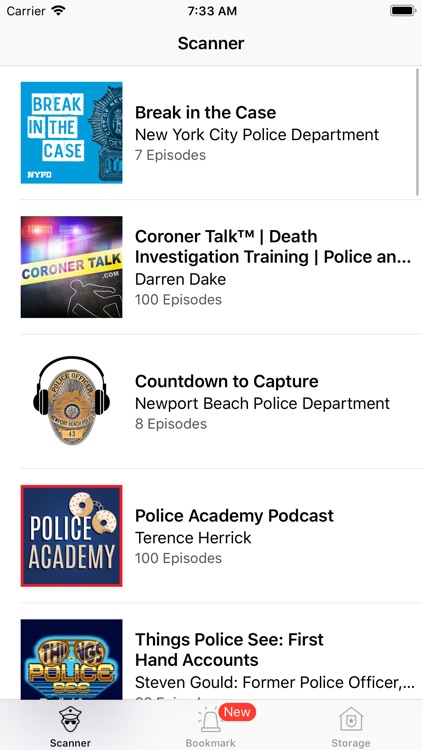Tap New York City Police Department author

pos(257,134)
